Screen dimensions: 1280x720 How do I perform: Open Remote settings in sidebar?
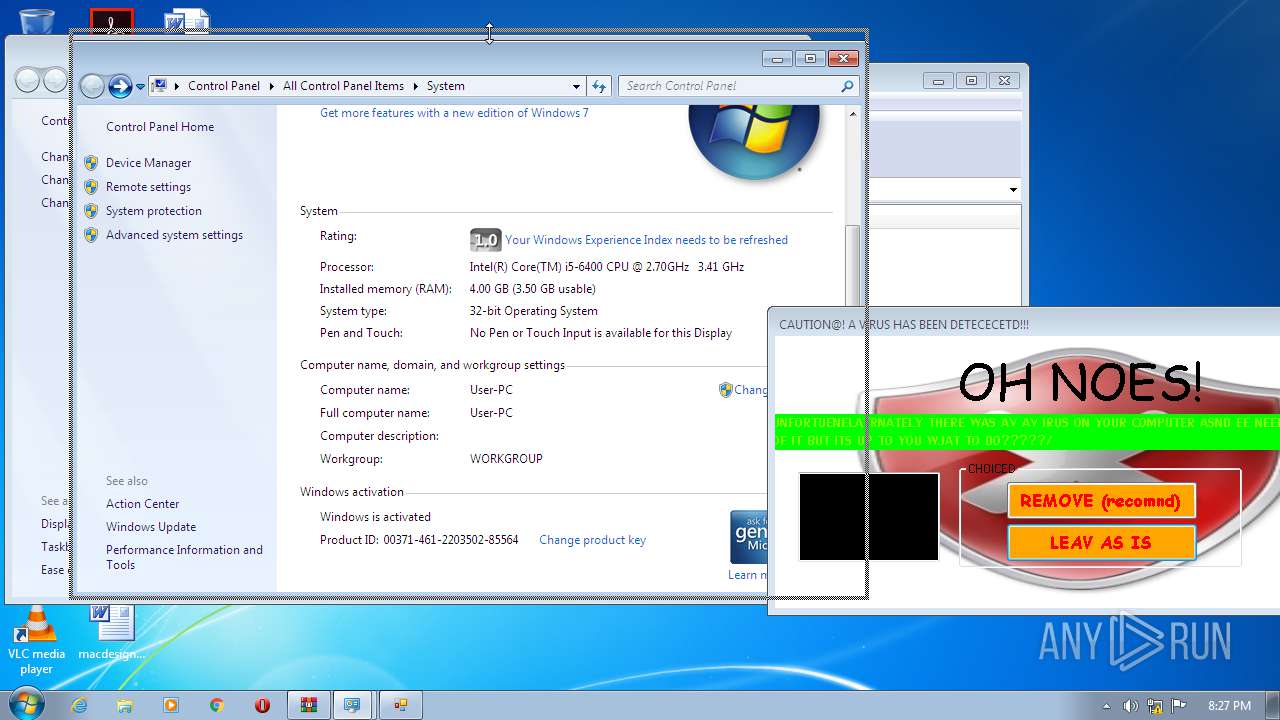click(148, 187)
